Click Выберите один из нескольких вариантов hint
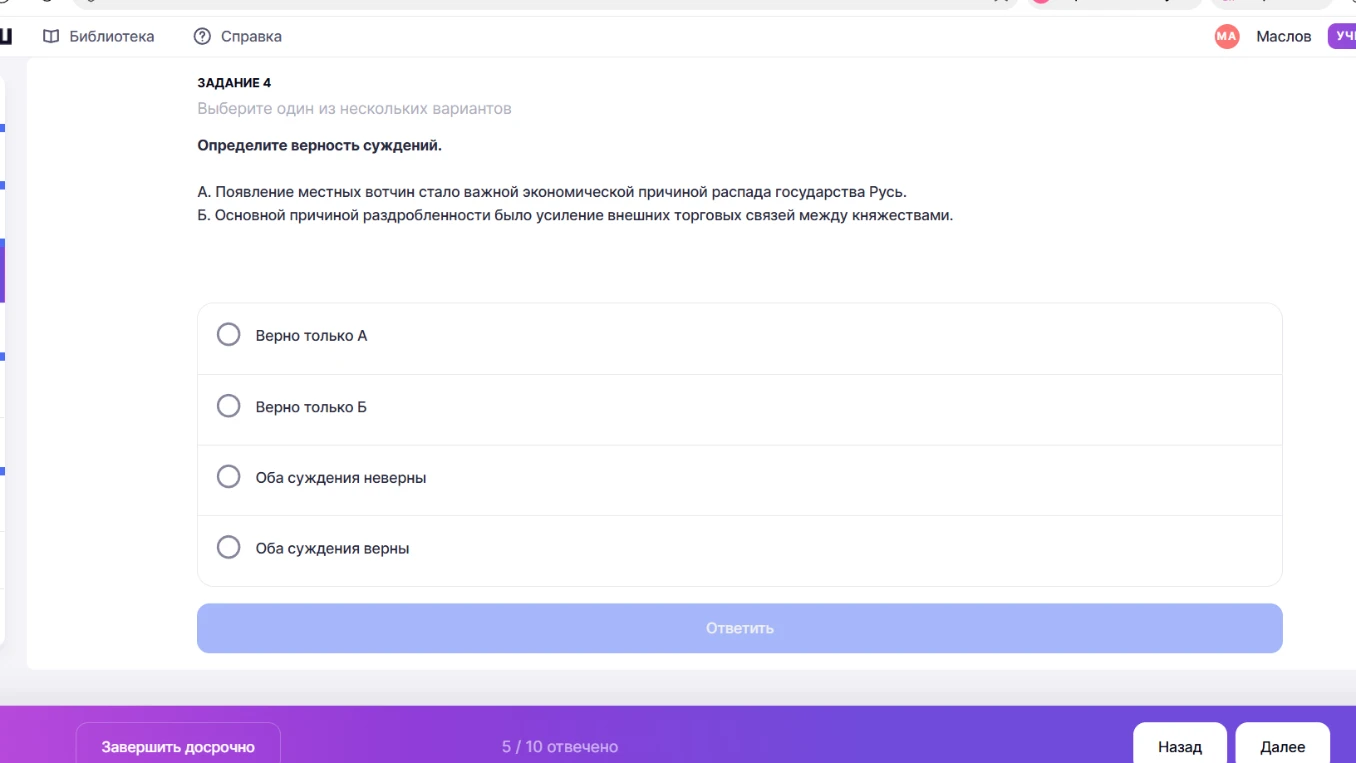The image size is (1356, 763). point(354,108)
